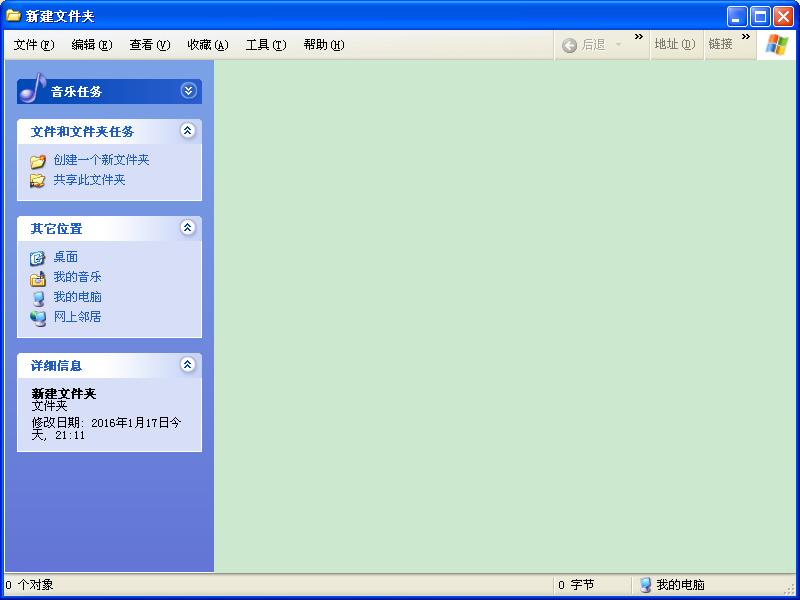Collapse the 详细信息 panel

coord(187,365)
